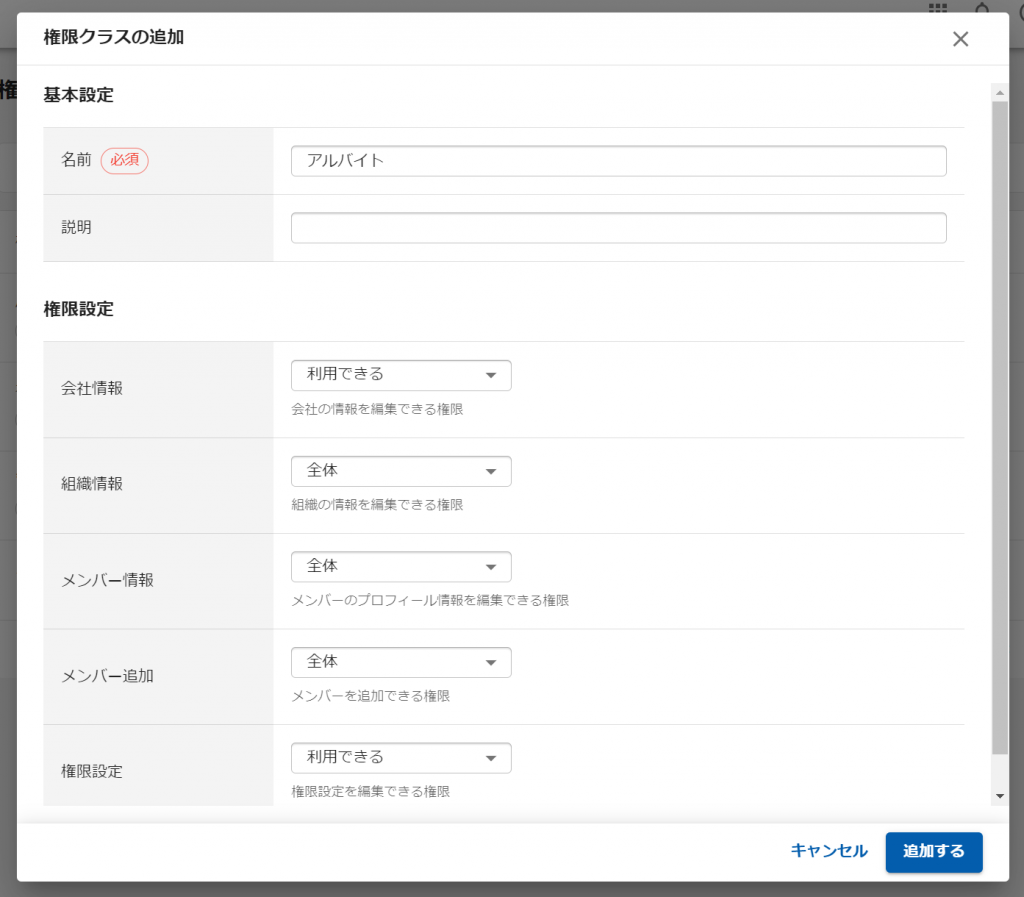Click the text メンバーのプロフィール情報を編集できる権限
Image resolution: width=1024 pixels, height=897 pixels.
point(430,601)
